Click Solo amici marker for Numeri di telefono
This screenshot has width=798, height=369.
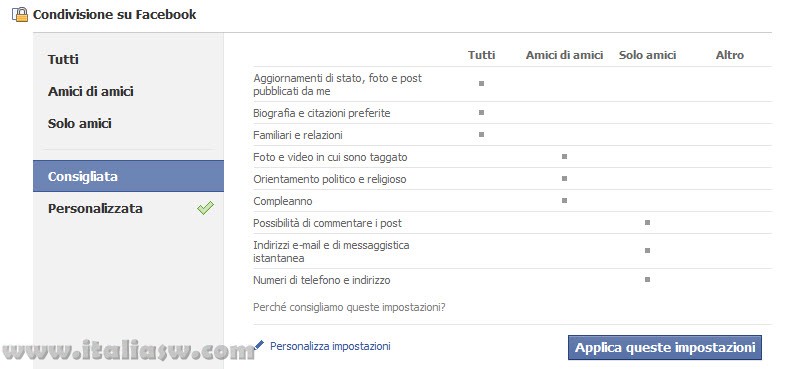click(x=647, y=279)
